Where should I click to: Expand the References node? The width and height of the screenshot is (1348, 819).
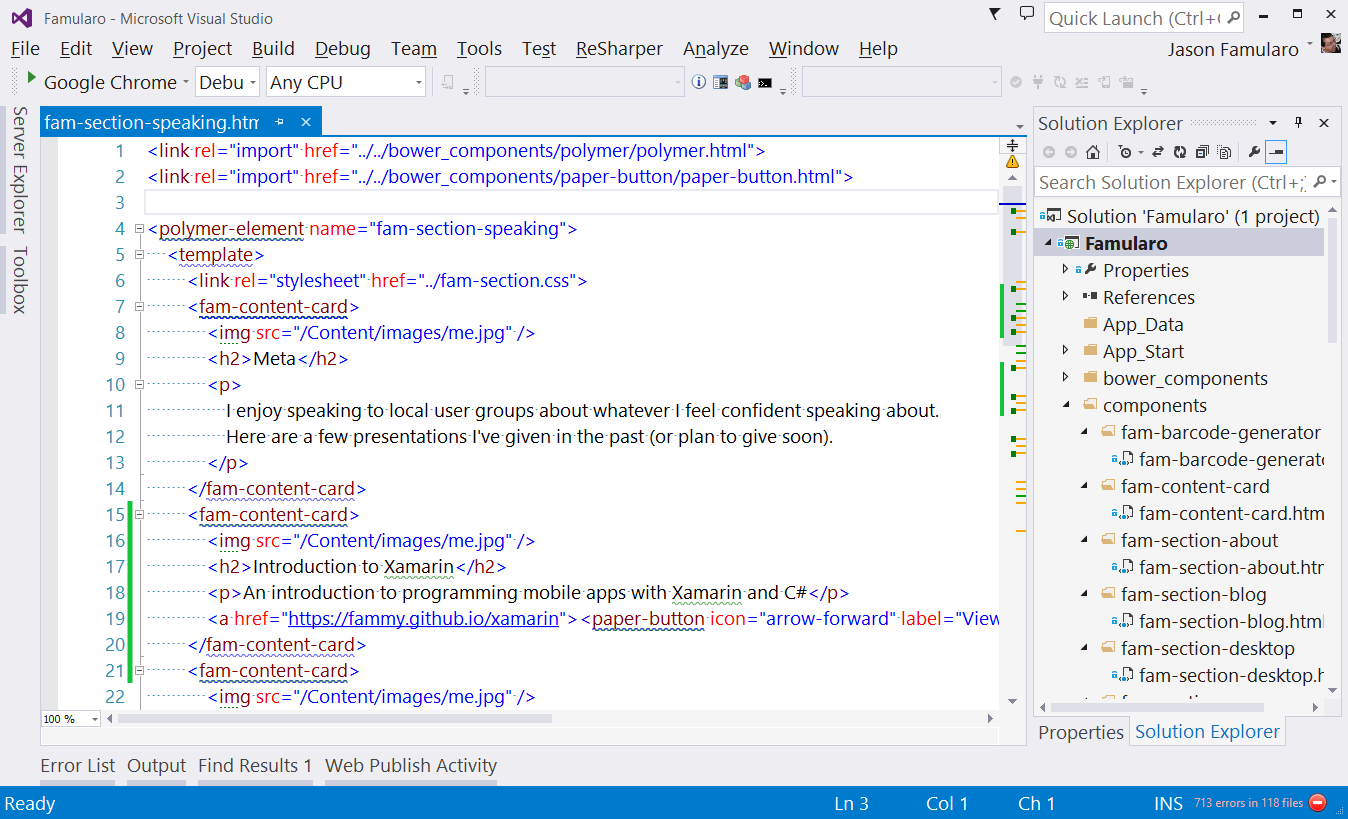(x=1065, y=297)
